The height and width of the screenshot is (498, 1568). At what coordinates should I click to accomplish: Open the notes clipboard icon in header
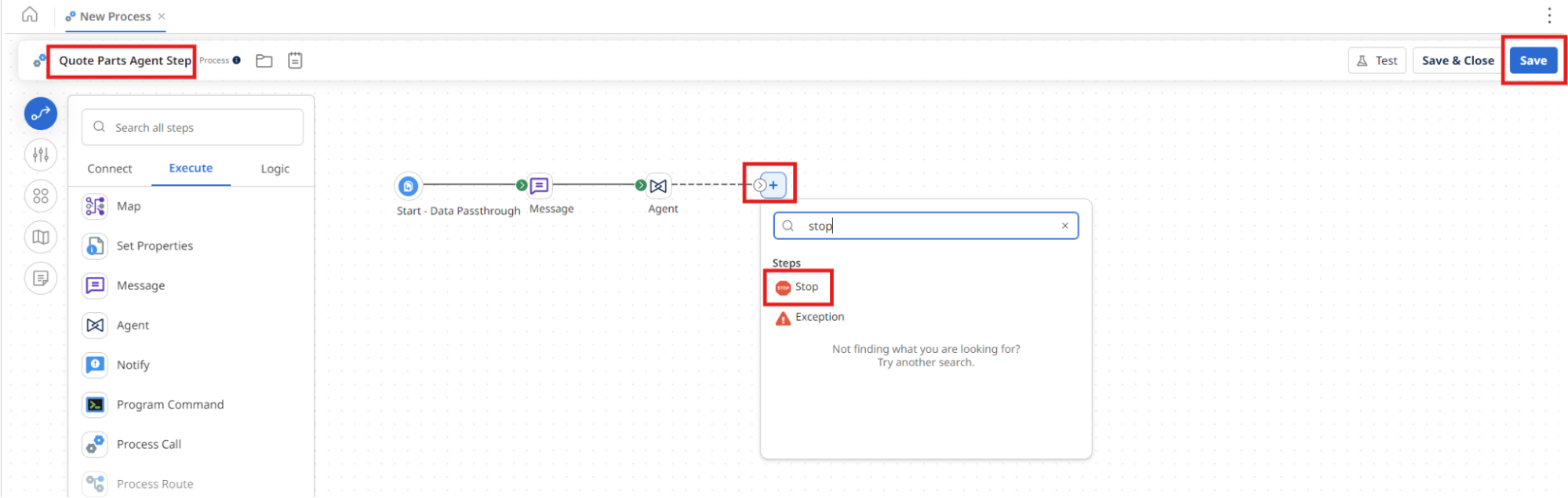295,60
